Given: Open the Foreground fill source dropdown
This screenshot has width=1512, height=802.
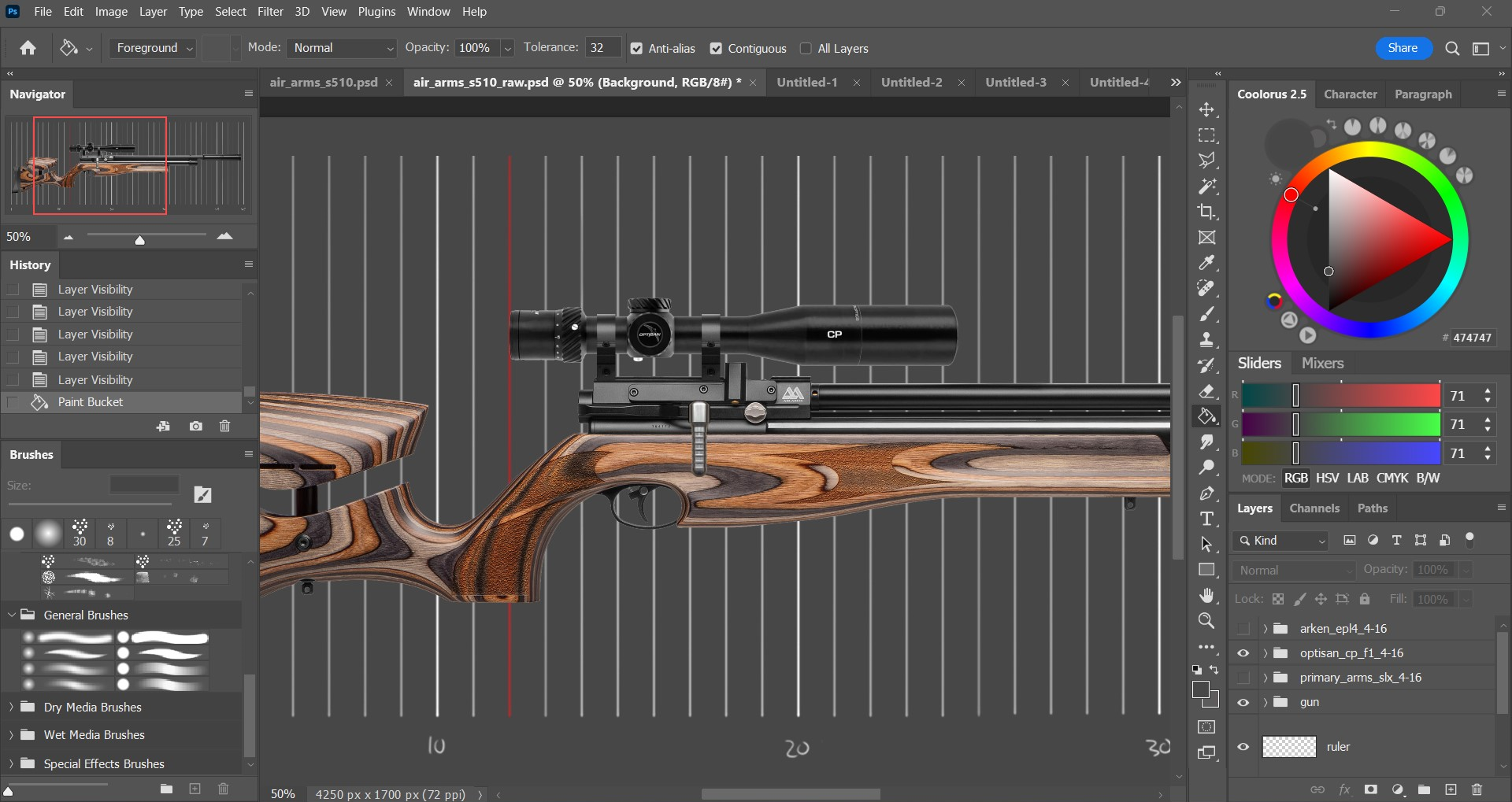Looking at the screenshot, I should pos(152,48).
